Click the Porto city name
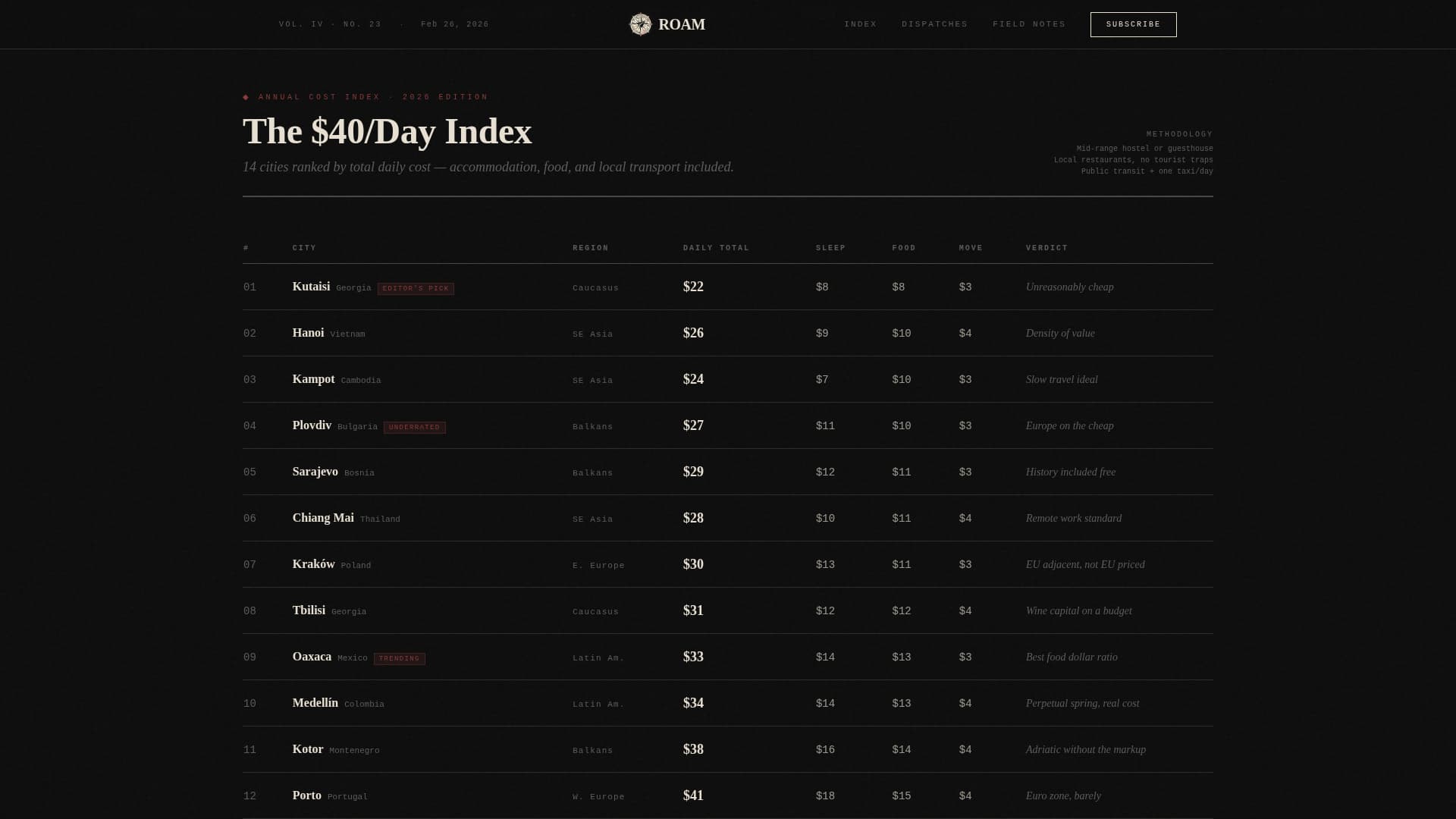The image size is (1456, 819). [x=306, y=795]
